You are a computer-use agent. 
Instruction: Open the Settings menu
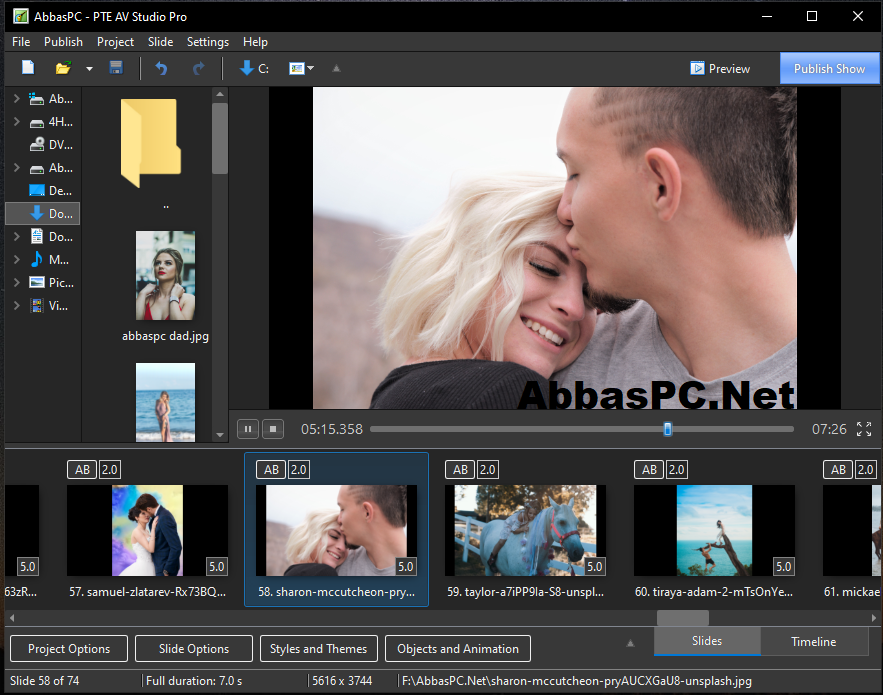coord(208,42)
